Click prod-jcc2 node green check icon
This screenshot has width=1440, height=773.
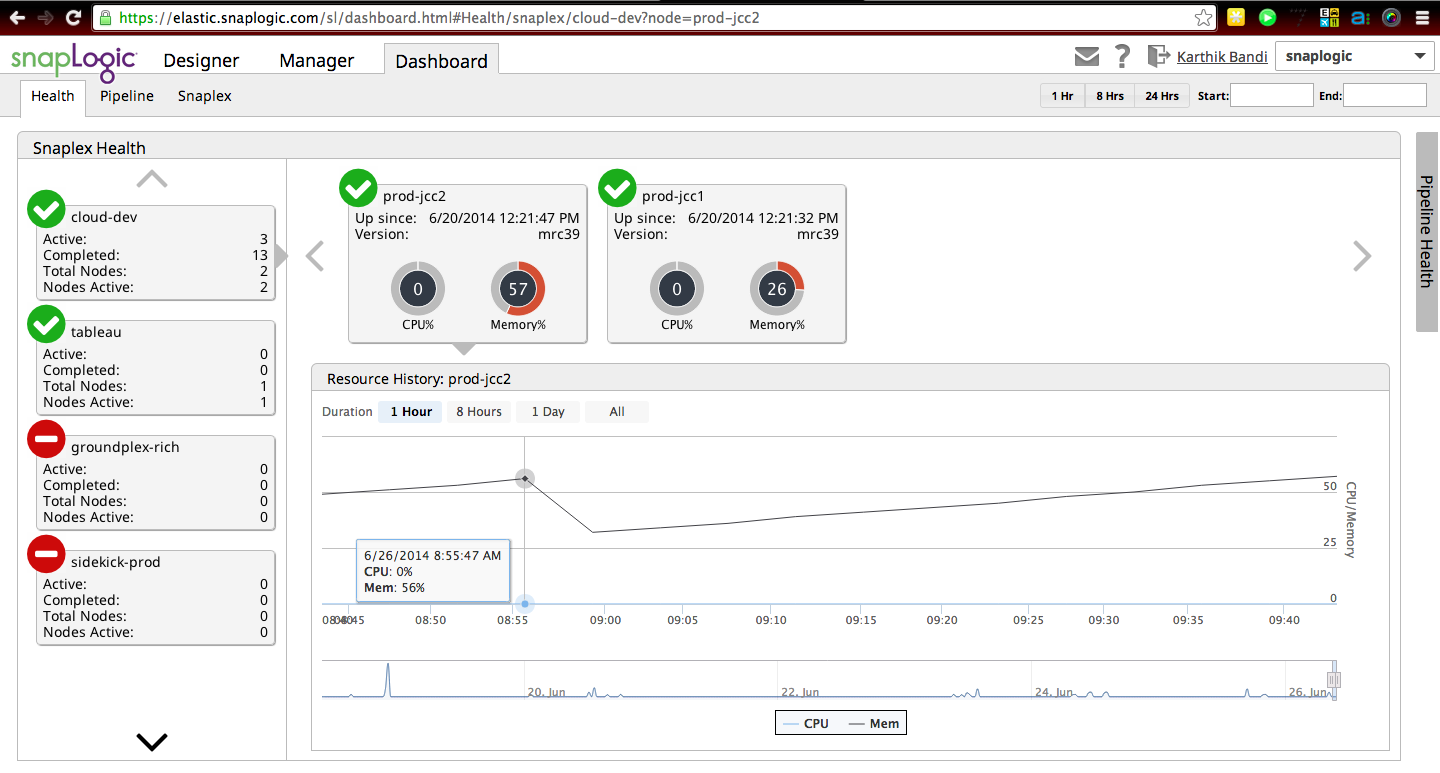358,187
